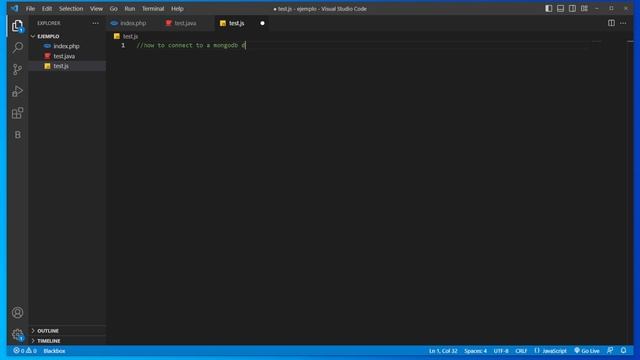The image size is (640, 360).
Task: Open test.java in the Explorer tree
Action: pos(64,56)
